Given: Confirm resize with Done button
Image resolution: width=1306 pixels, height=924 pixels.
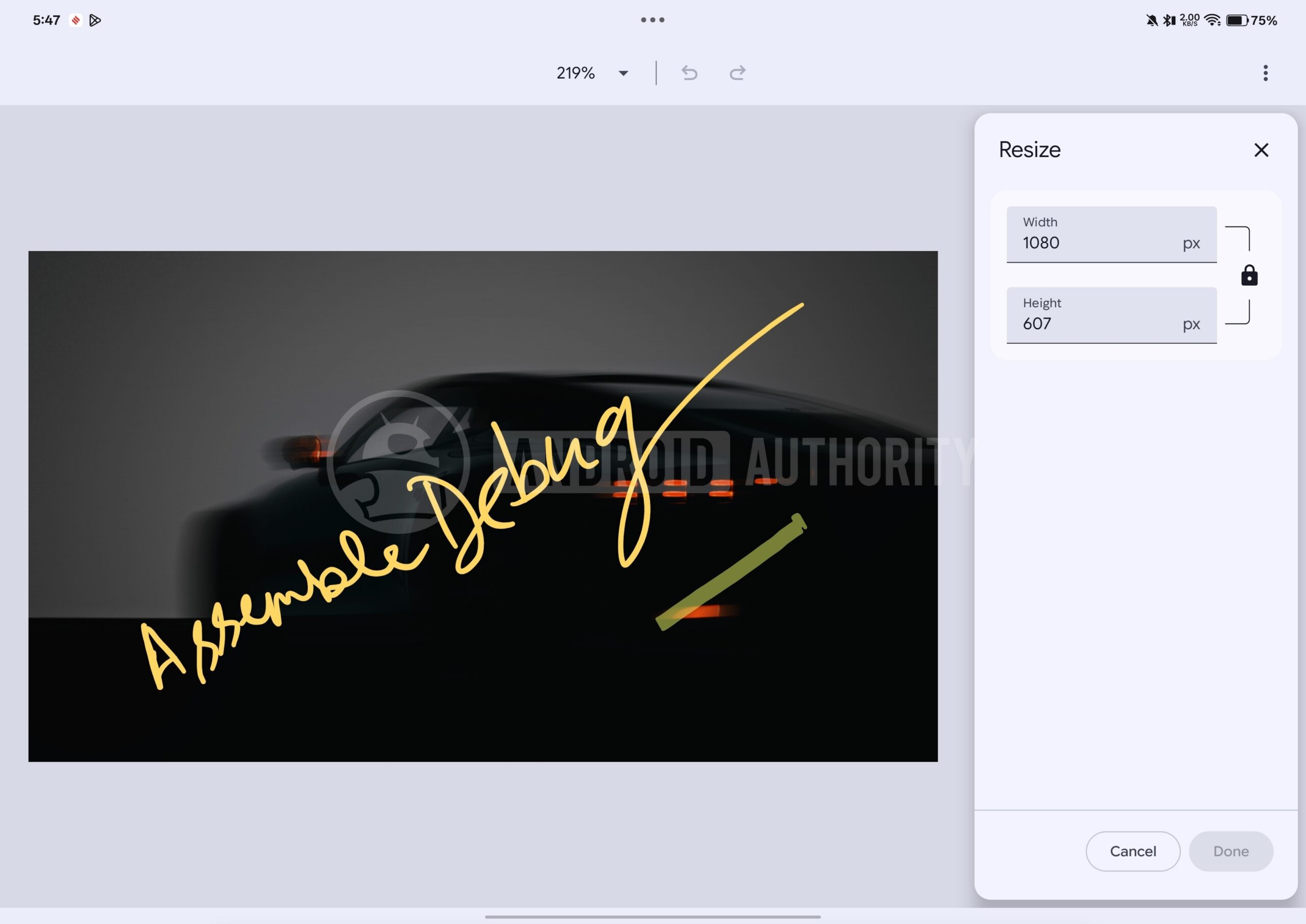Looking at the screenshot, I should click(x=1231, y=851).
